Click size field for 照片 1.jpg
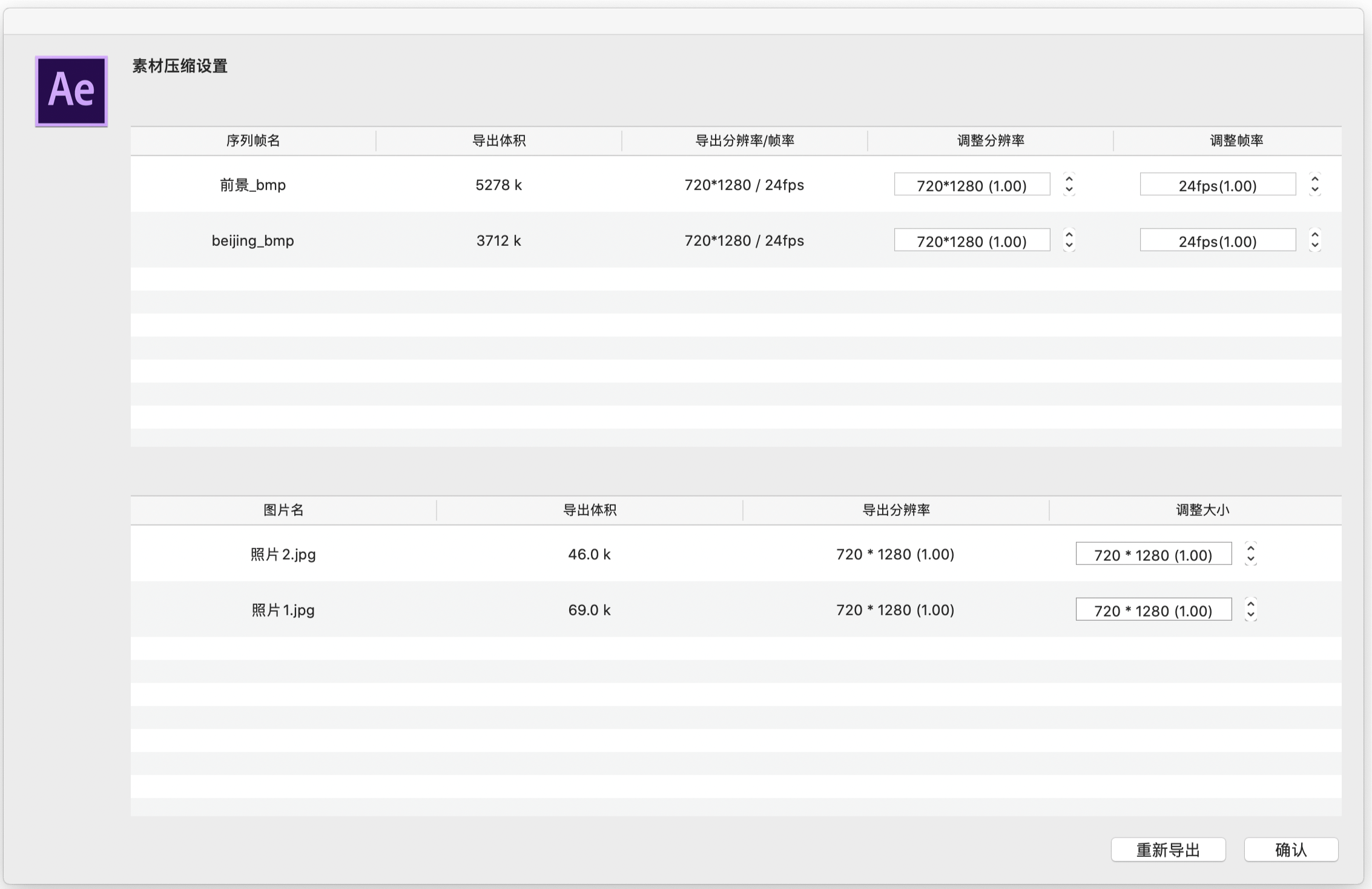Viewport: 1372px width, 889px height. [1153, 610]
